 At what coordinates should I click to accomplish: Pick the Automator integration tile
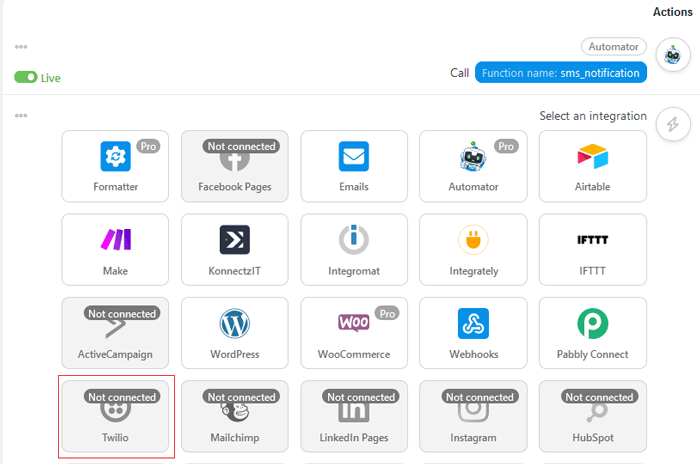473,166
